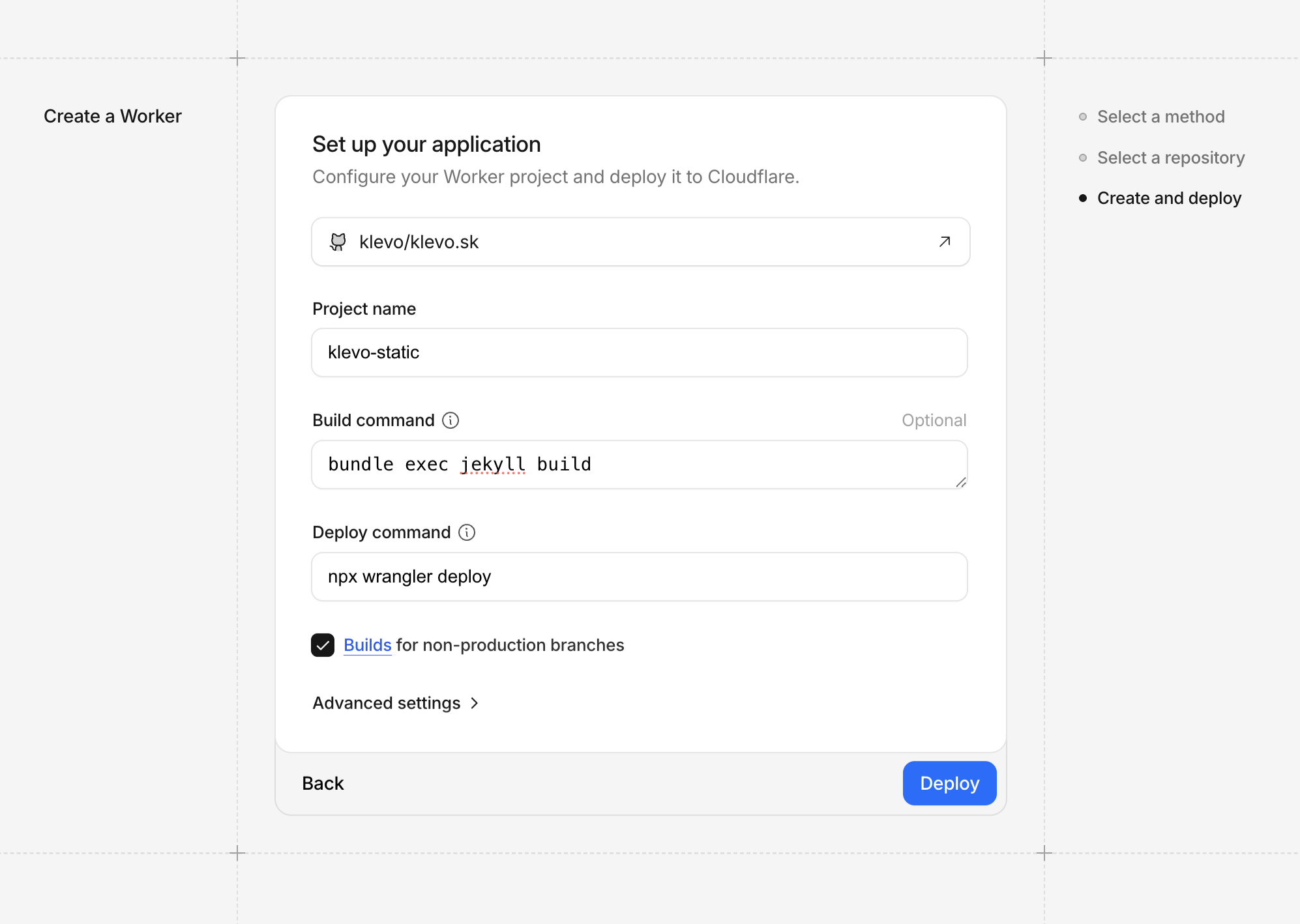Expand Advanced settings section
Viewport: 1300px width, 924px height.
(387, 703)
